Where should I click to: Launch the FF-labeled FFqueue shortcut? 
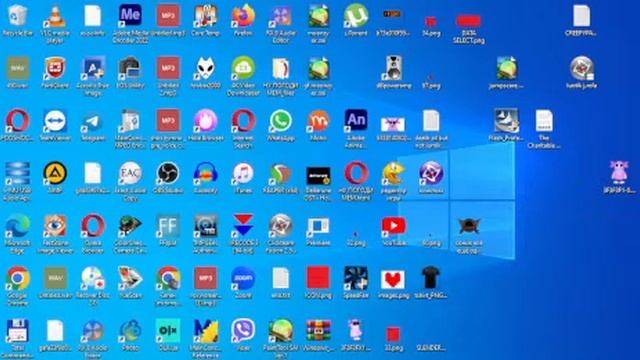pyautogui.click(x=168, y=226)
